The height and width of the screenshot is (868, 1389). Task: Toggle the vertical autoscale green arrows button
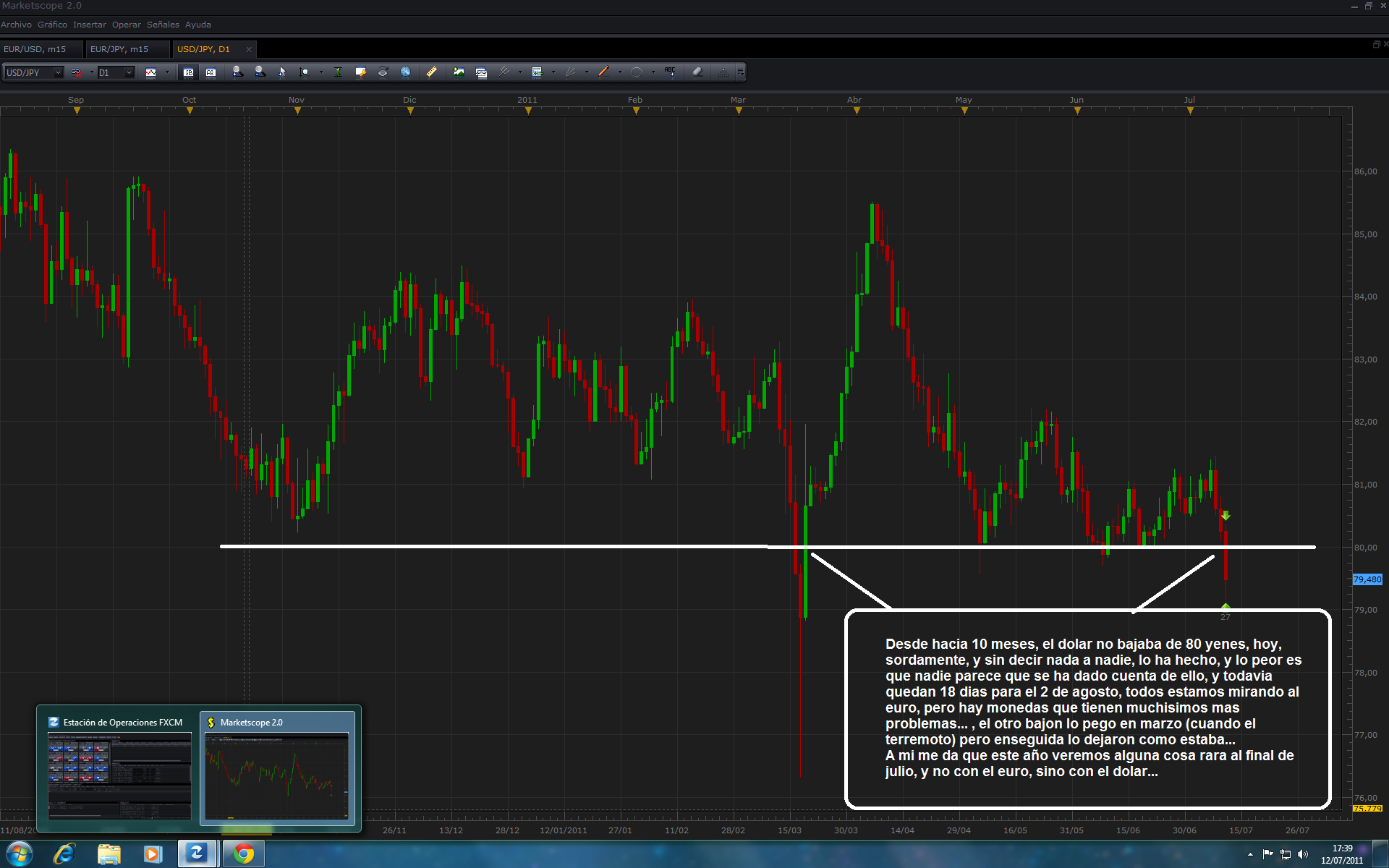coord(338,72)
